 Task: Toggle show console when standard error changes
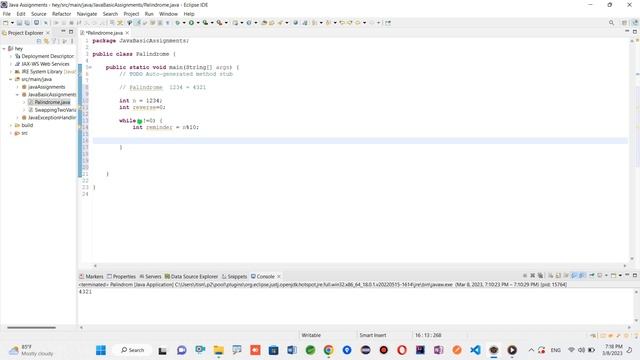coord(582,276)
